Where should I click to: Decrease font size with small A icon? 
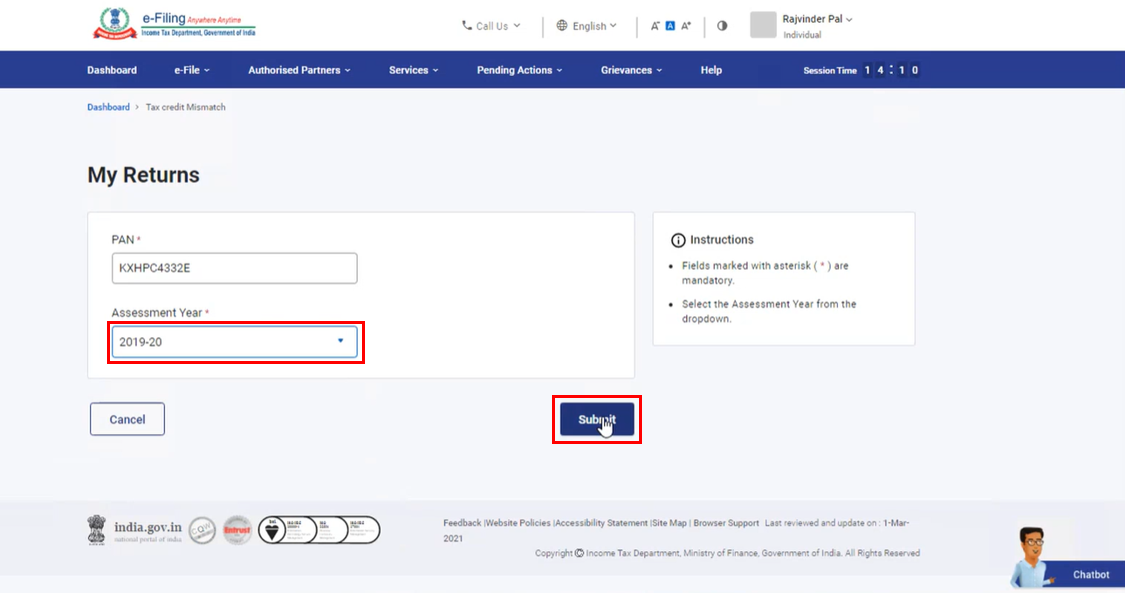point(655,26)
